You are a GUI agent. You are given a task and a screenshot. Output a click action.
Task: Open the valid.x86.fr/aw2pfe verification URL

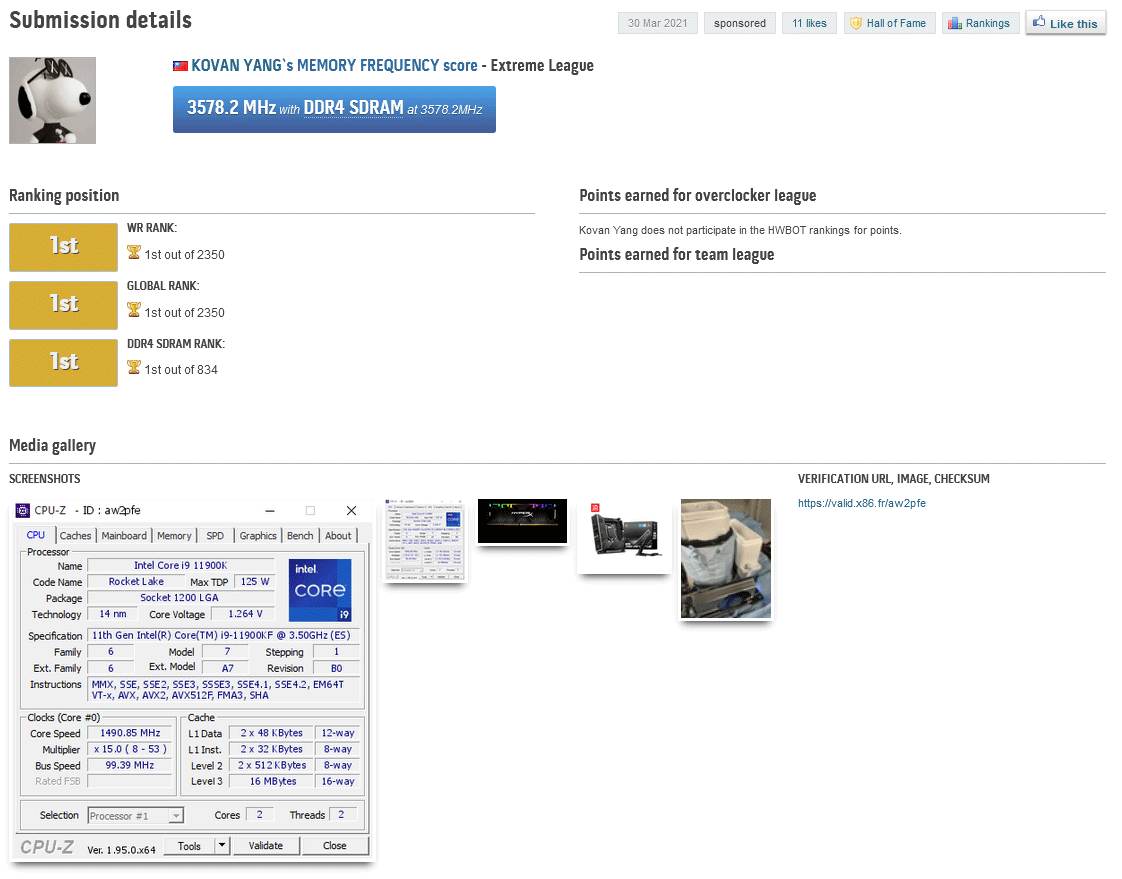click(x=862, y=503)
